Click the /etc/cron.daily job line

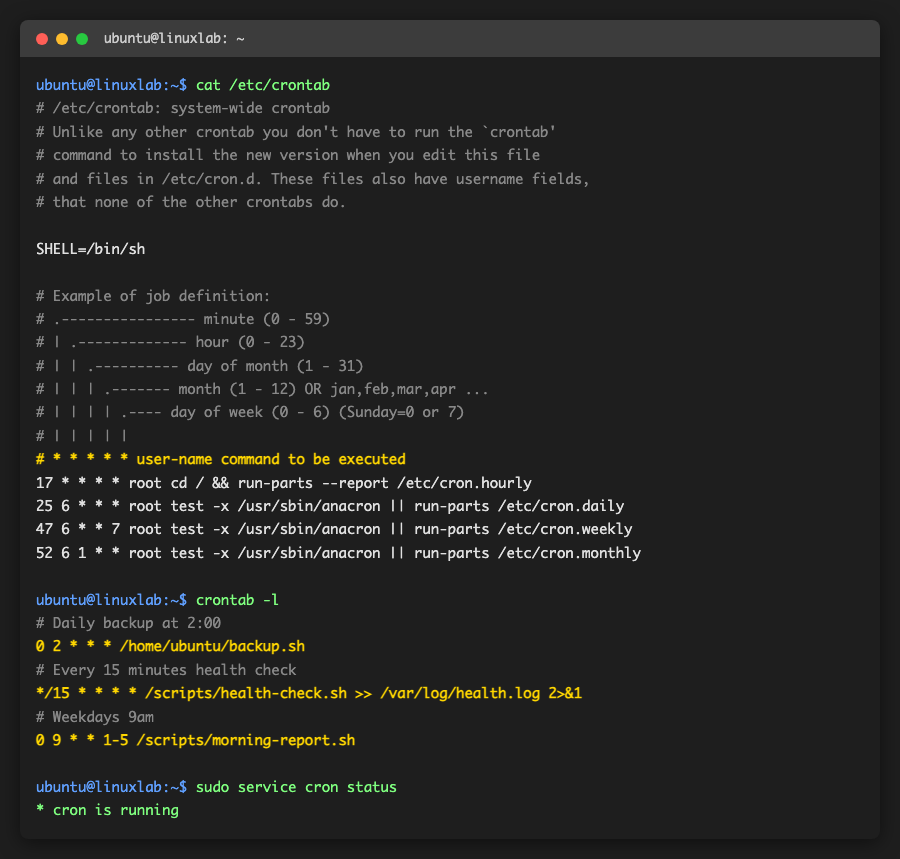coord(330,506)
